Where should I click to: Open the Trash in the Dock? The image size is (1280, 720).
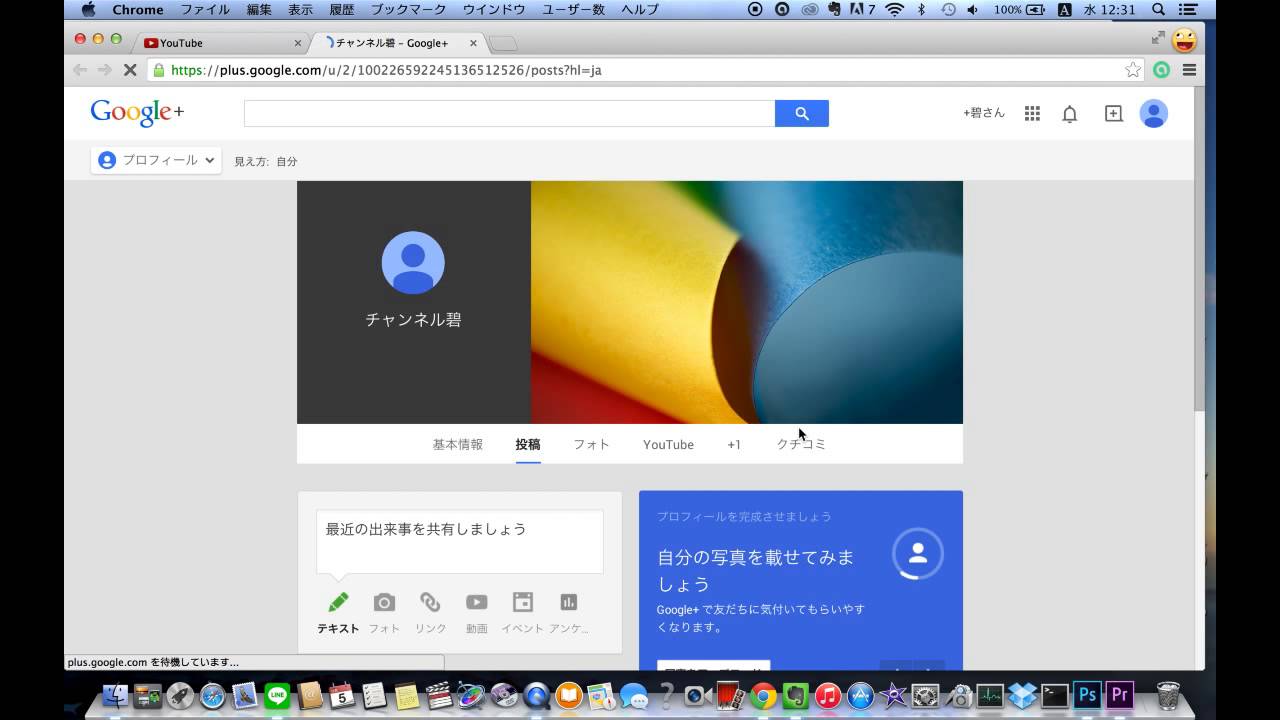pyautogui.click(x=1168, y=695)
